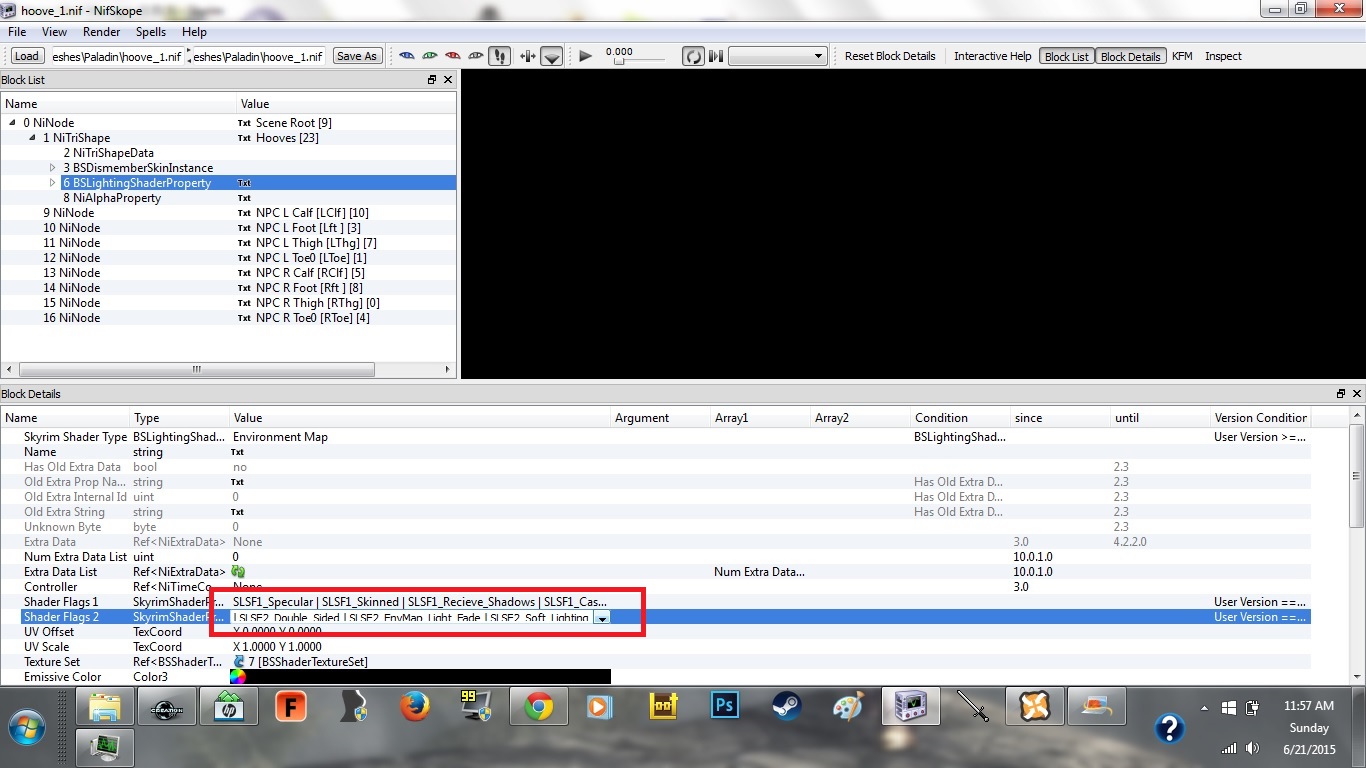The height and width of the screenshot is (768, 1366).
Task: Open the Shader Flags 2 dropdown arrow
Action: 602,618
